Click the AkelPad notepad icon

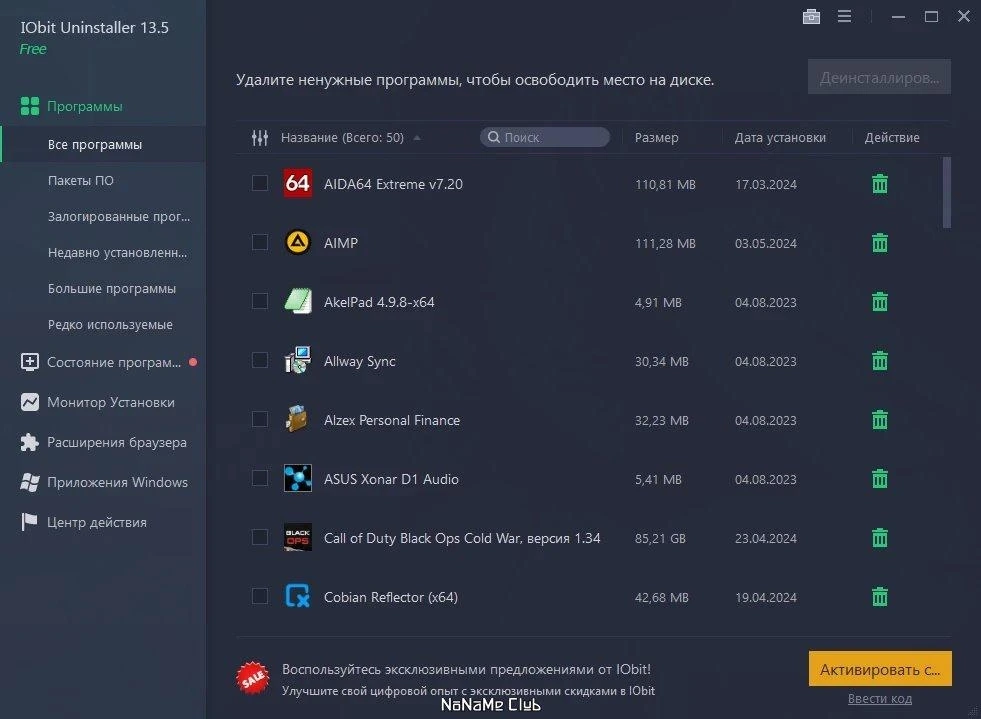tap(298, 301)
